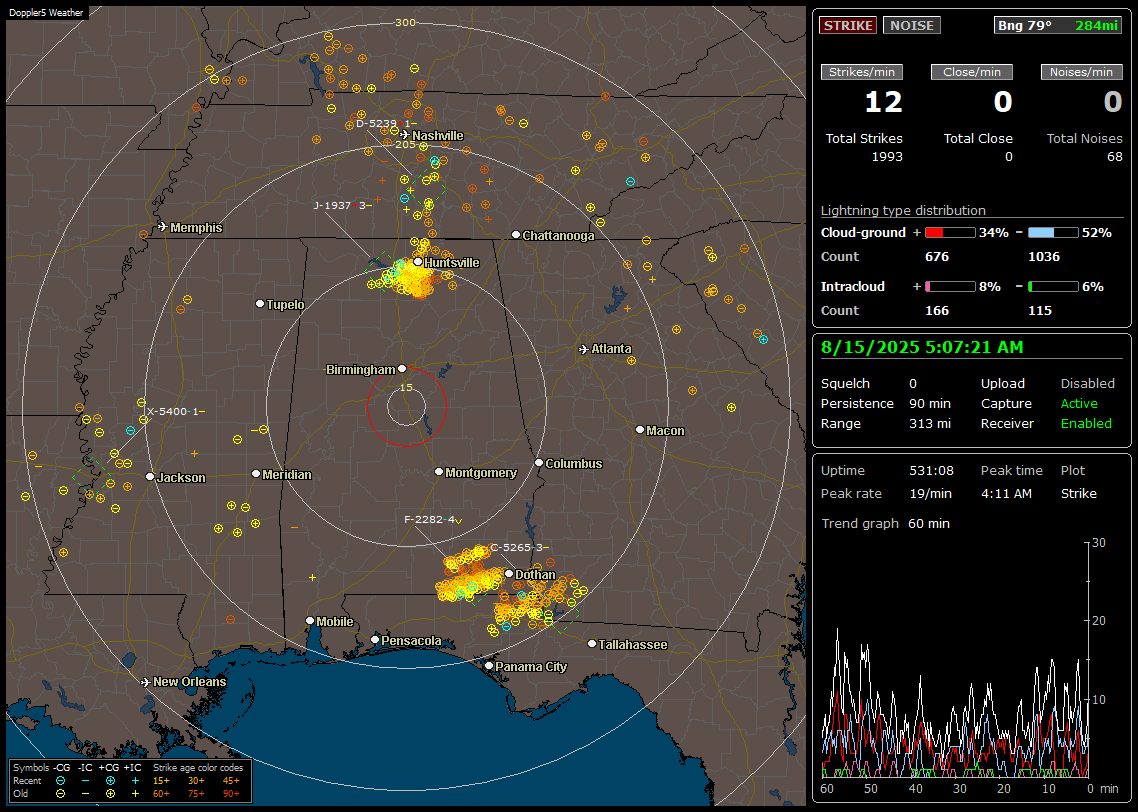
Task: Click the Montgomery city marker
Action: pyautogui.click(x=439, y=472)
